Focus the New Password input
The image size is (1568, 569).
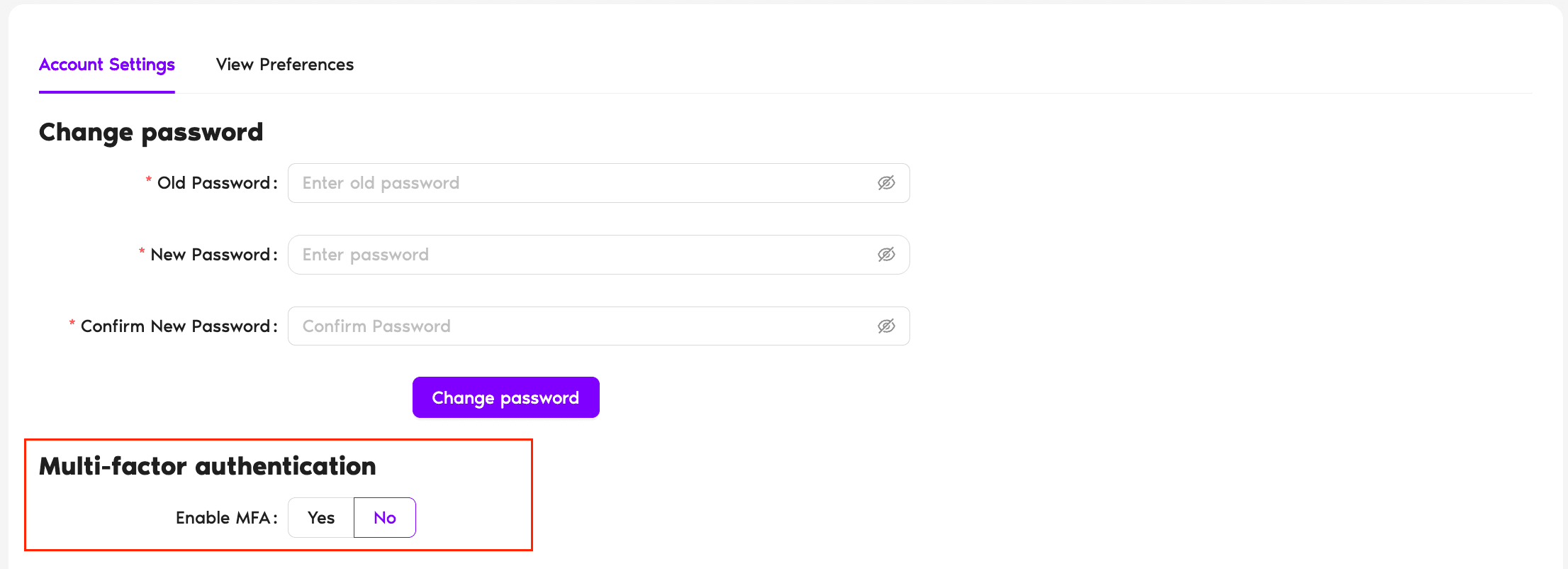coord(567,254)
